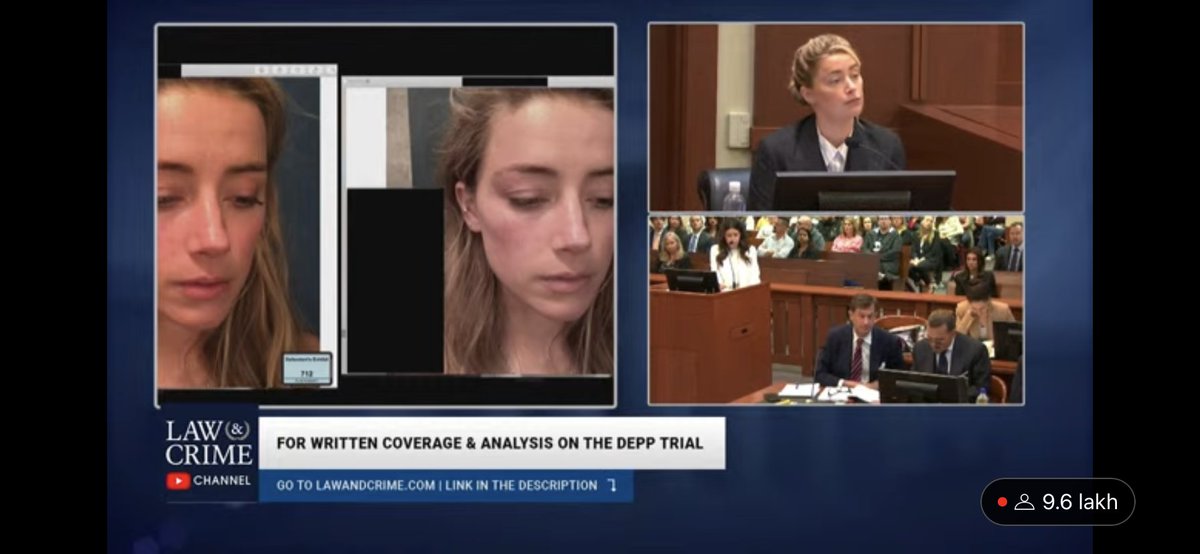Image resolution: width=1200 pixels, height=554 pixels.
Task: Tap the witness stand camera feed
Action: click(836, 117)
